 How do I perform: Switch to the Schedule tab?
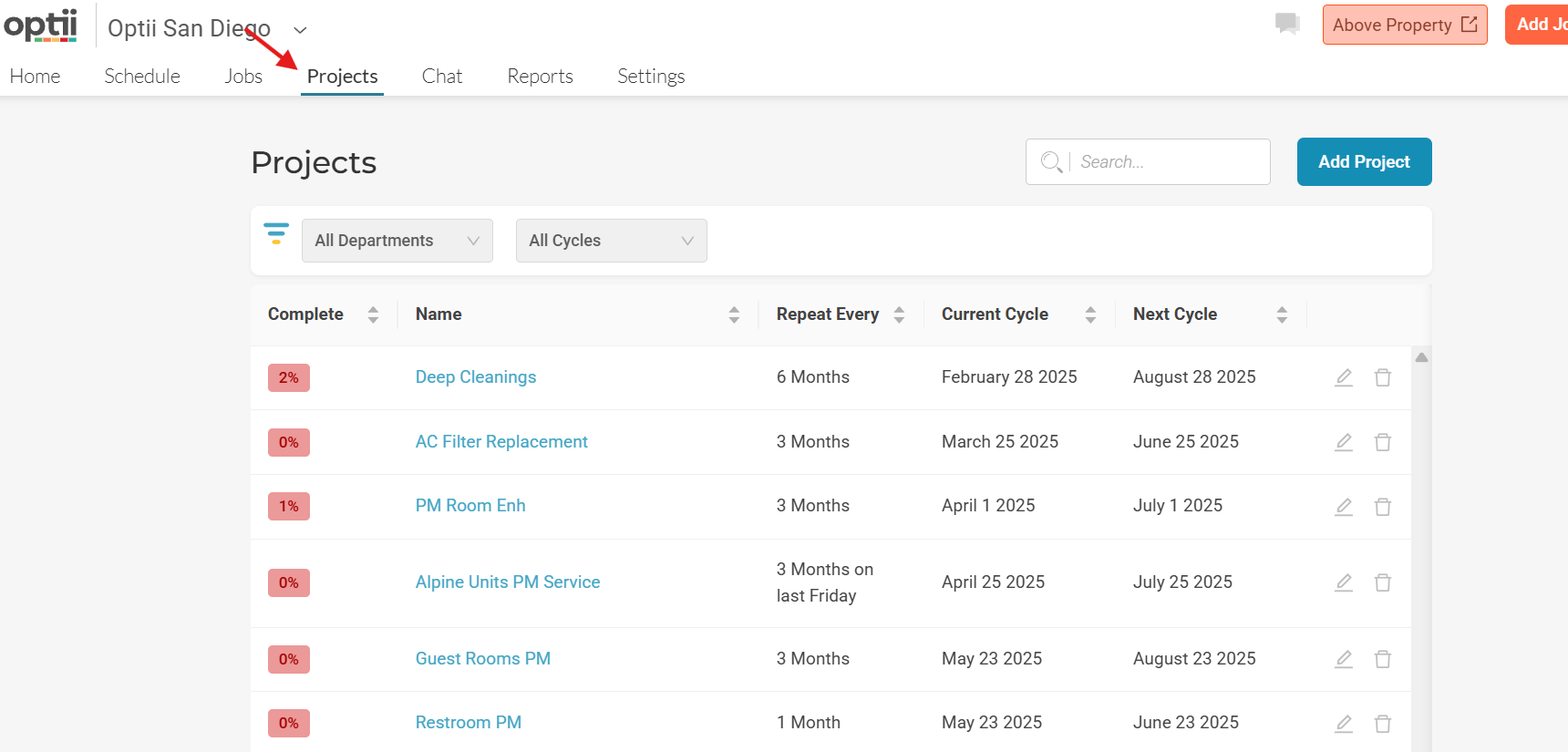(142, 77)
